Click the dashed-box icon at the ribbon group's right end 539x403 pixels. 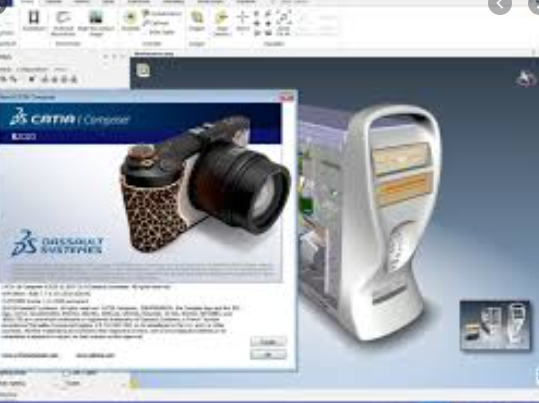284,17
